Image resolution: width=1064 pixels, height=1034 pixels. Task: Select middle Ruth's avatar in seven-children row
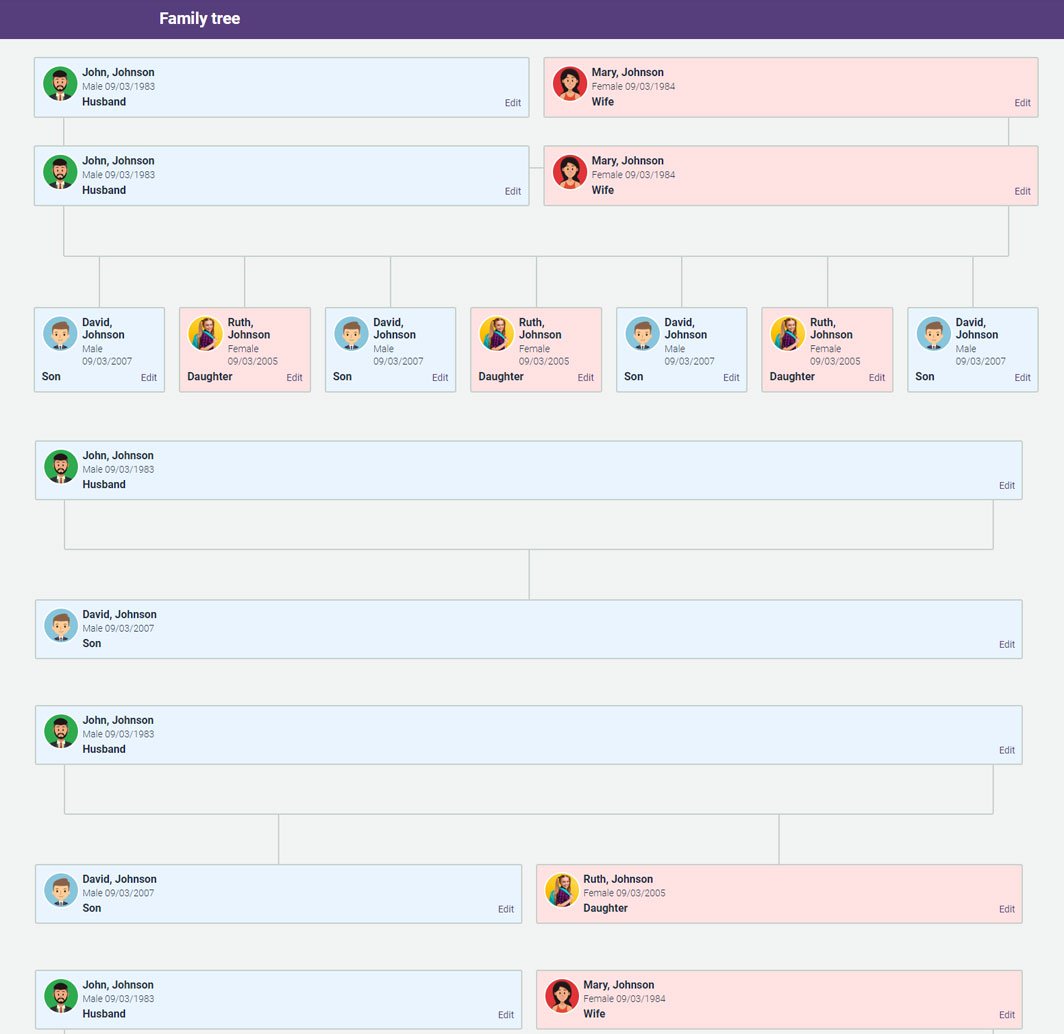coord(497,334)
